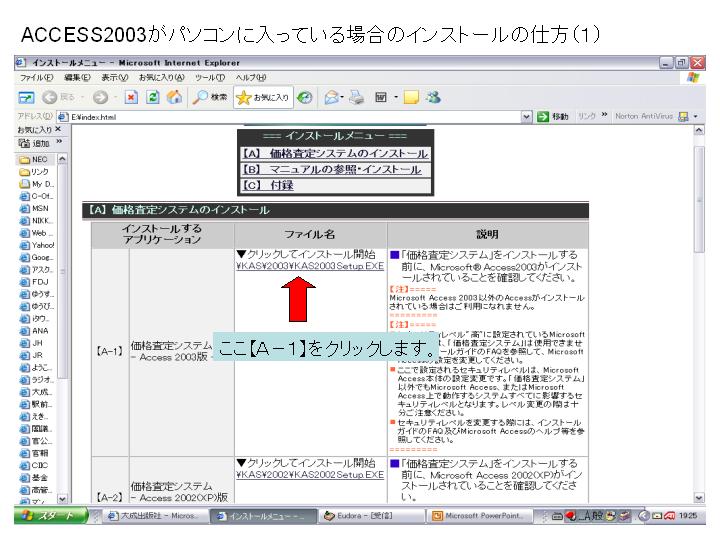The width and height of the screenshot is (720, 540).
Task: Click the Back navigation arrow icon
Action: tap(50, 97)
